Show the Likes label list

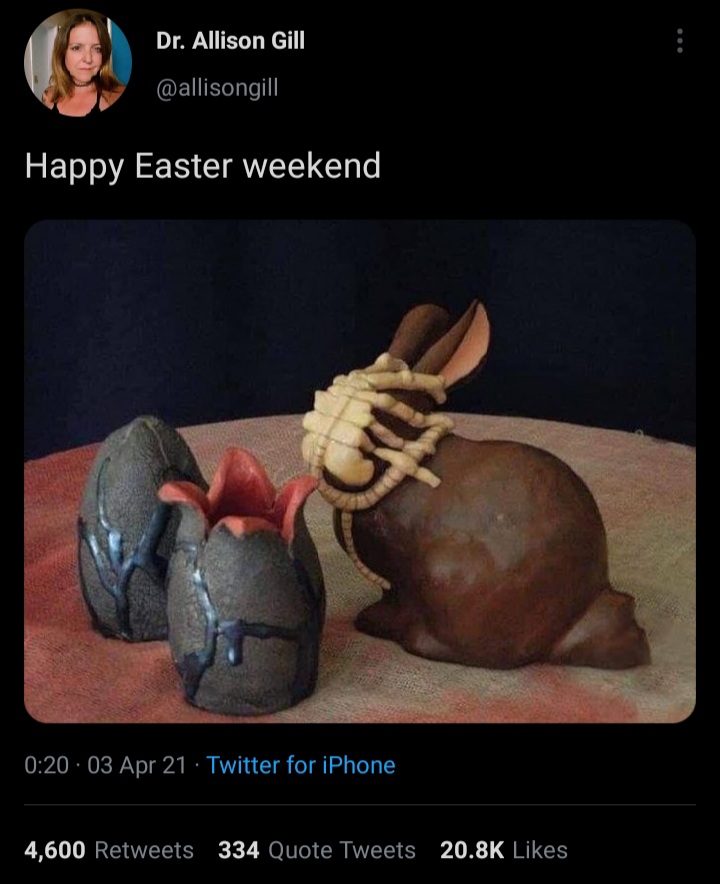540,851
